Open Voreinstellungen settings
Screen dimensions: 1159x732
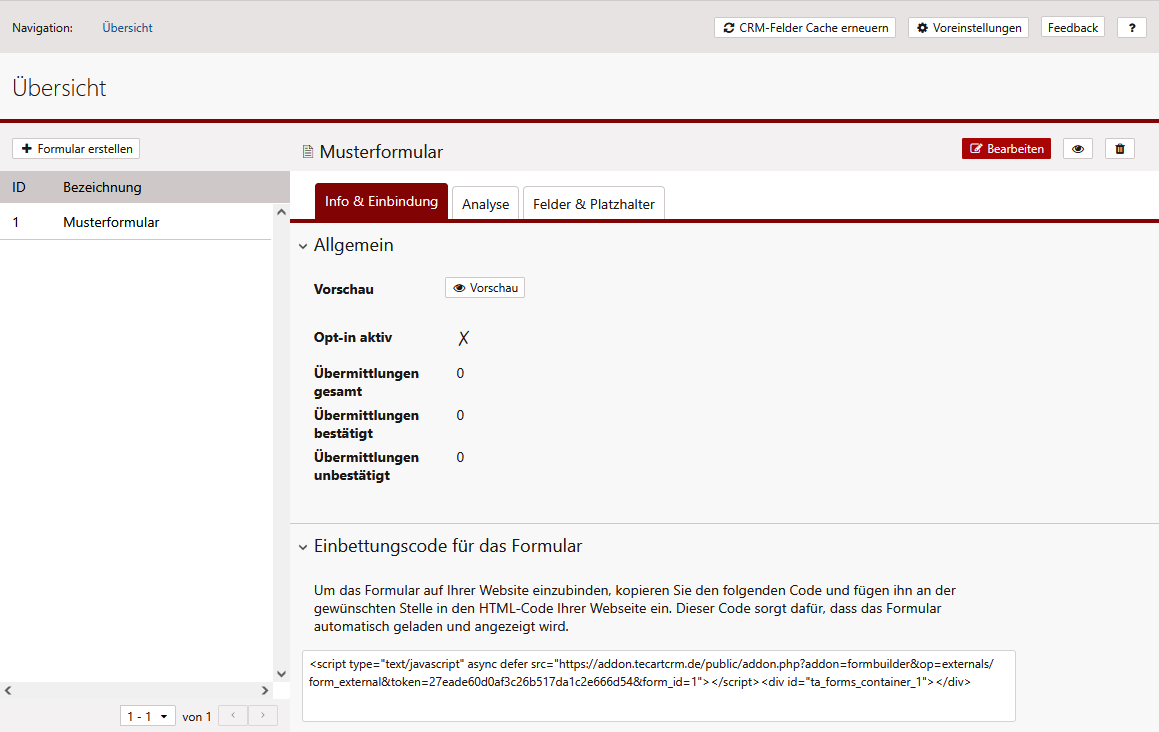pos(968,28)
